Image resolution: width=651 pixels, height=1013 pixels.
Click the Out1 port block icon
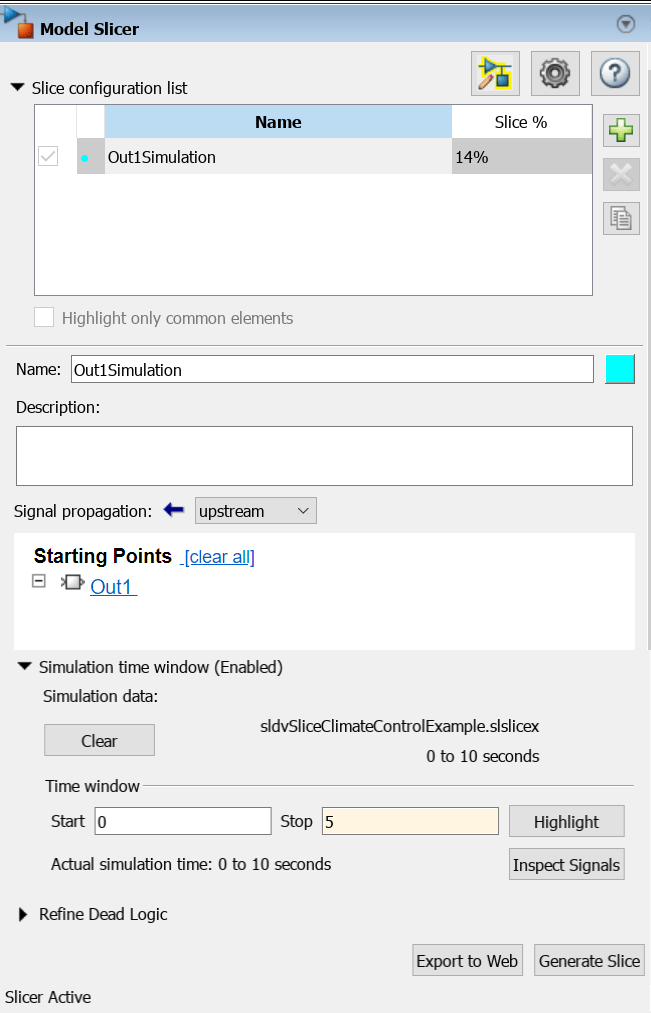click(73, 584)
